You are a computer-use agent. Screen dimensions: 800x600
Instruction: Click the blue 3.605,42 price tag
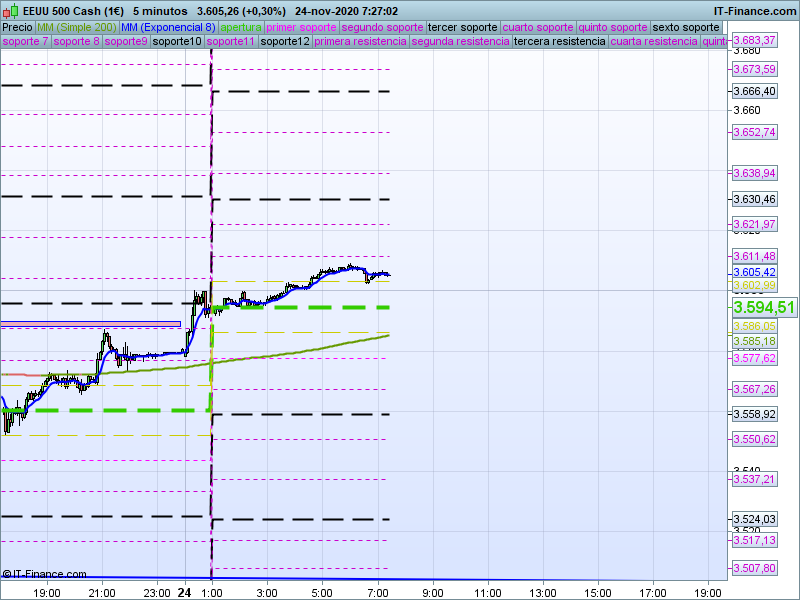754,272
